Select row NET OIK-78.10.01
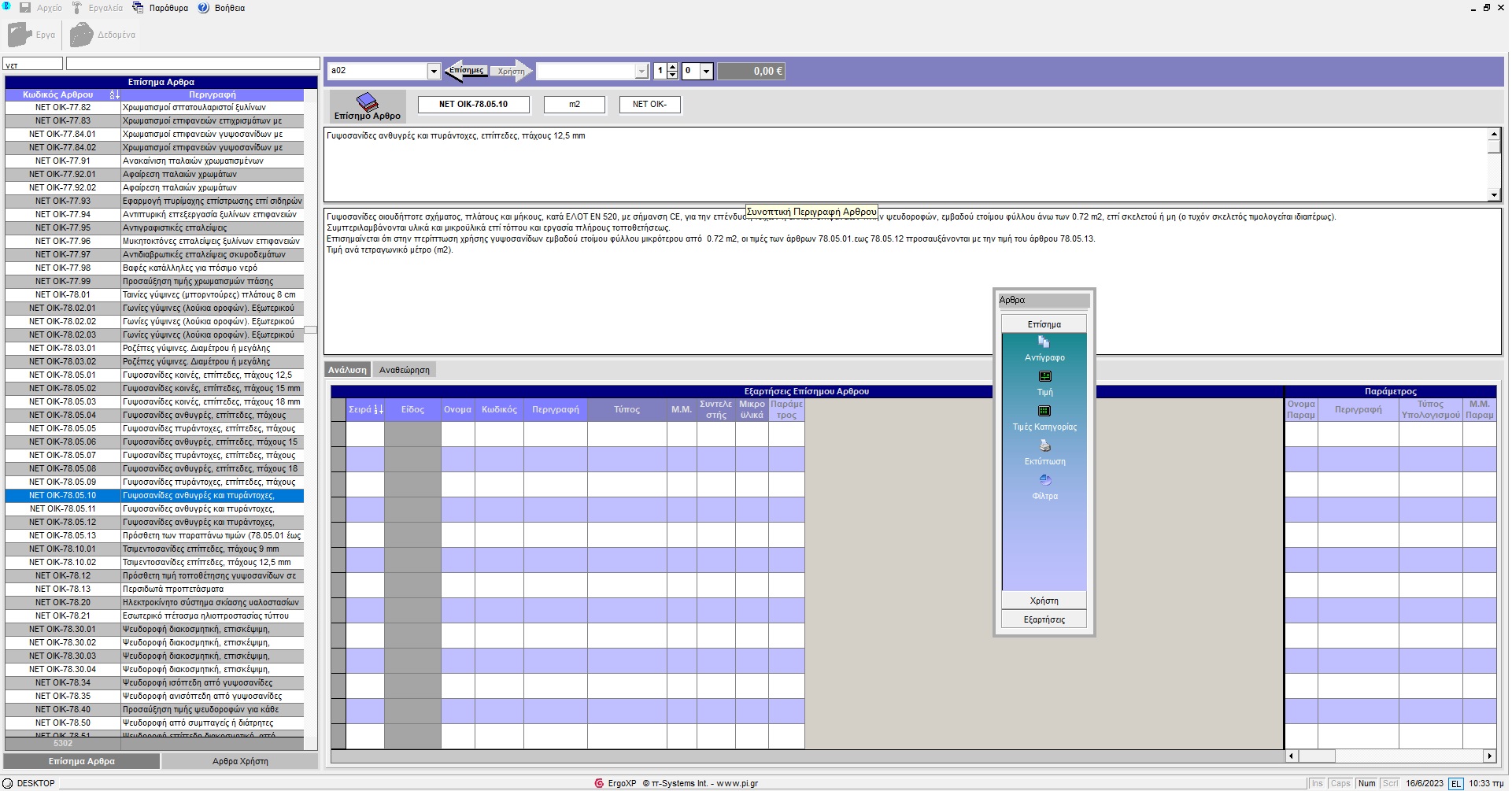The width and height of the screenshot is (1512, 791). click(x=154, y=549)
